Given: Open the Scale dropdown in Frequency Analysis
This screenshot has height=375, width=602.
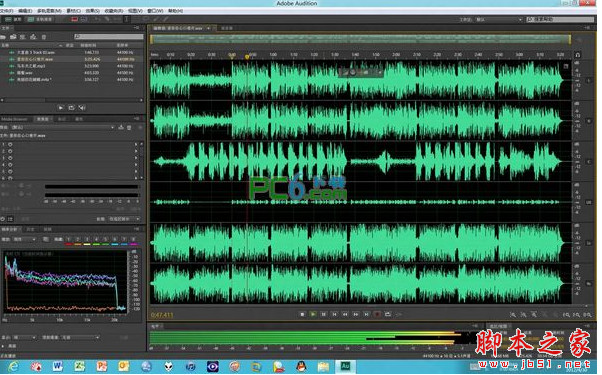Looking at the screenshot, I should [x=25, y=240].
